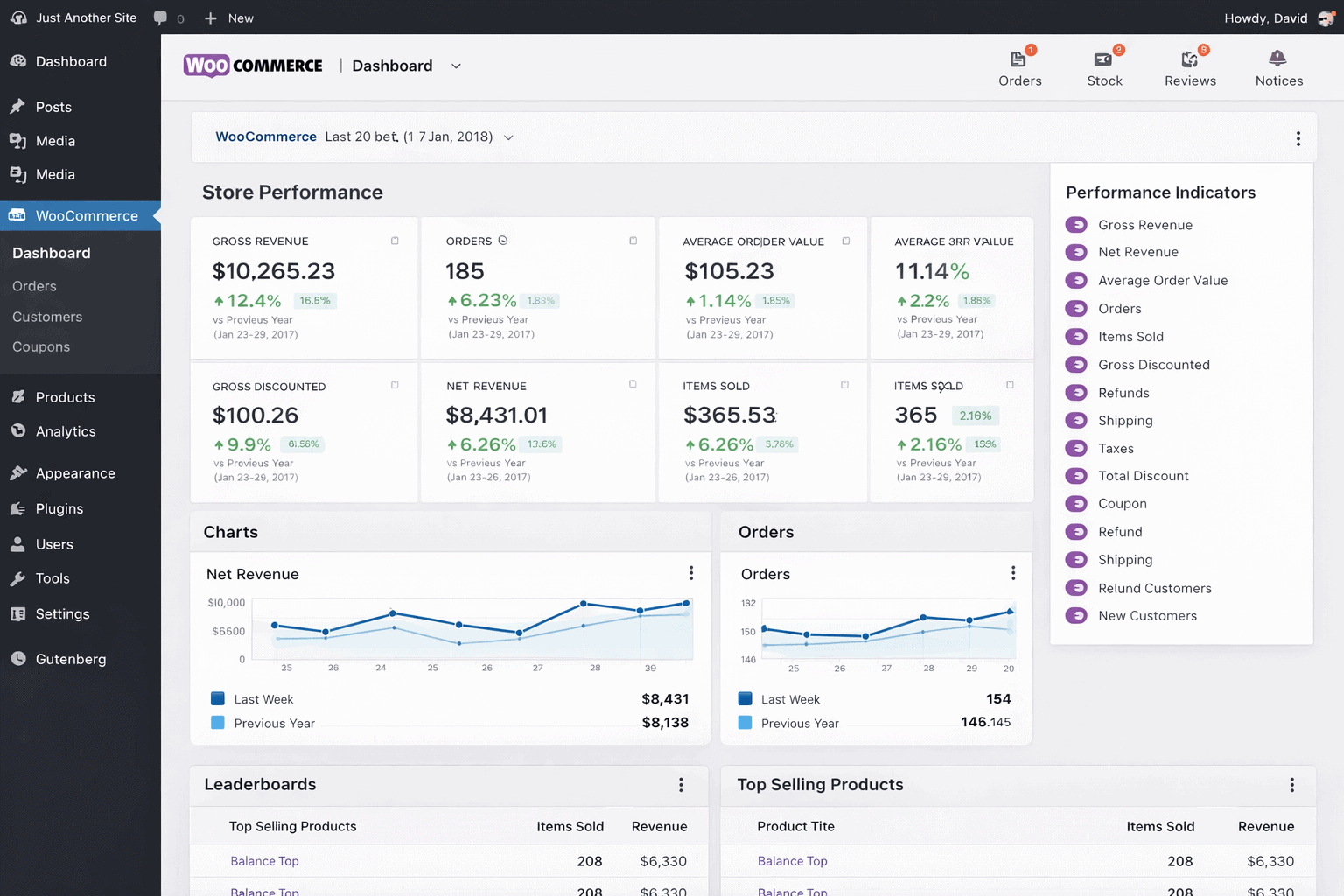This screenshot has height=896, width=1344.
Task: Open Products via its sidebar icon
Action: point(17,396)
